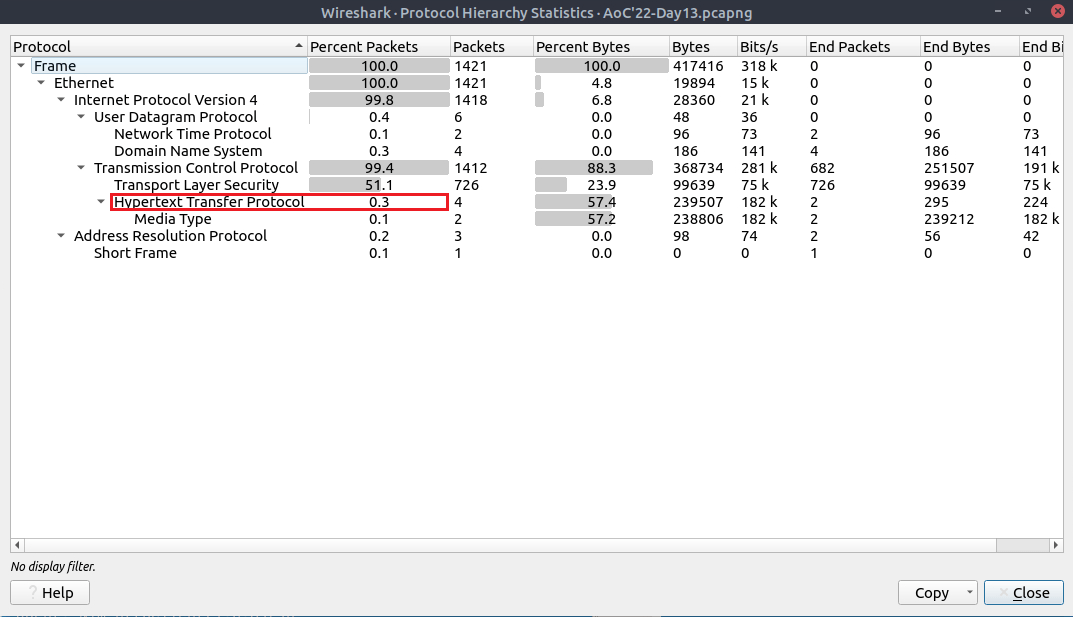The width and height of the screenshot is (1073, 618).
Task: Sort by the End Bytes column header
Action: [969, 47]
